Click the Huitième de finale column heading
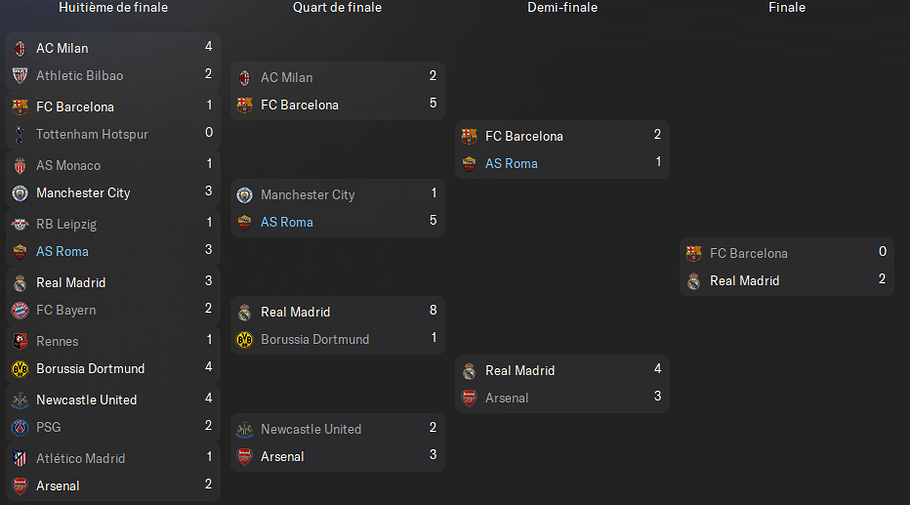910x505 pixels. click(113, 8)
